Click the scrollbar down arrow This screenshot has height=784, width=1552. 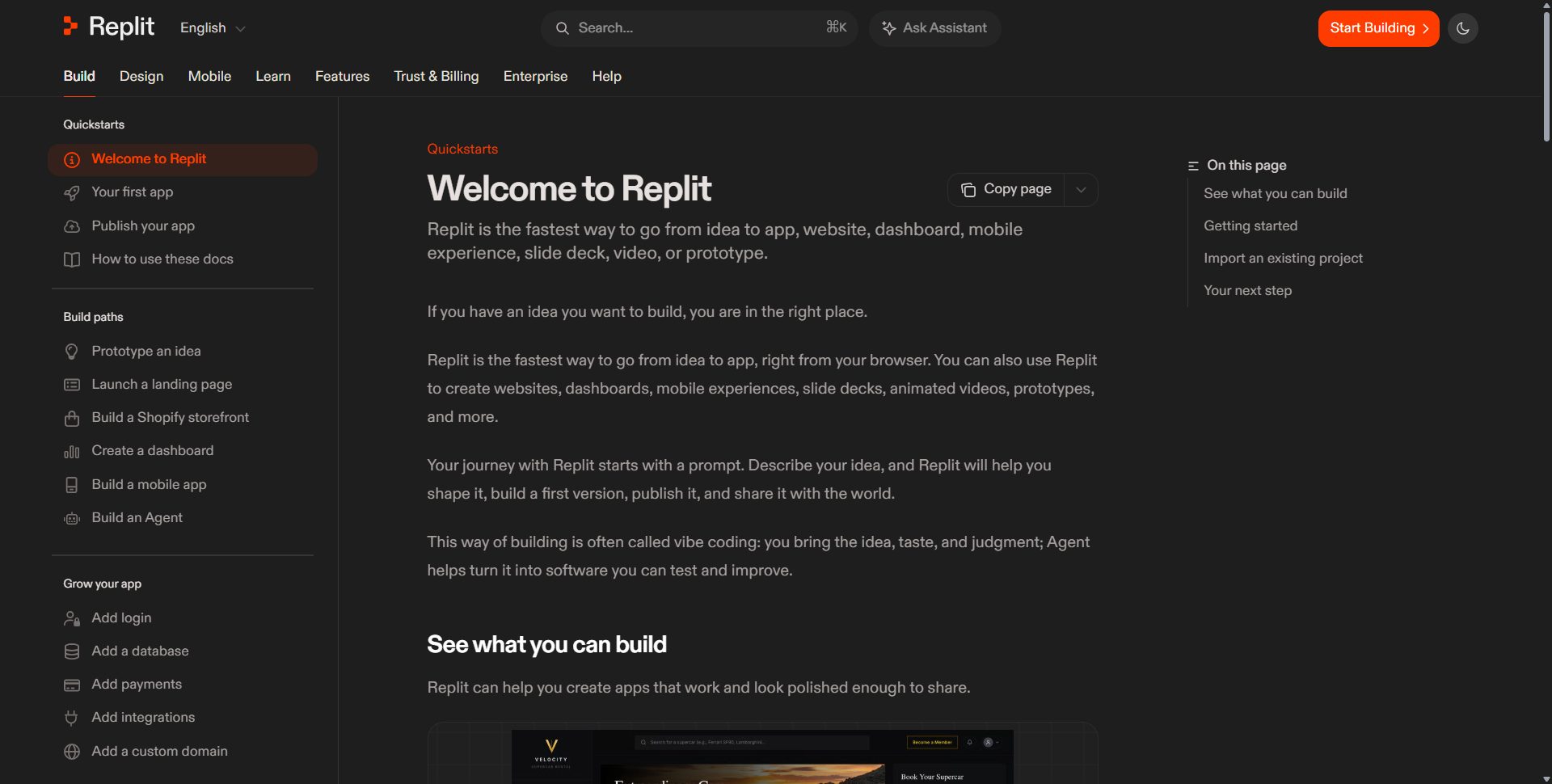tap(1546, 778)
